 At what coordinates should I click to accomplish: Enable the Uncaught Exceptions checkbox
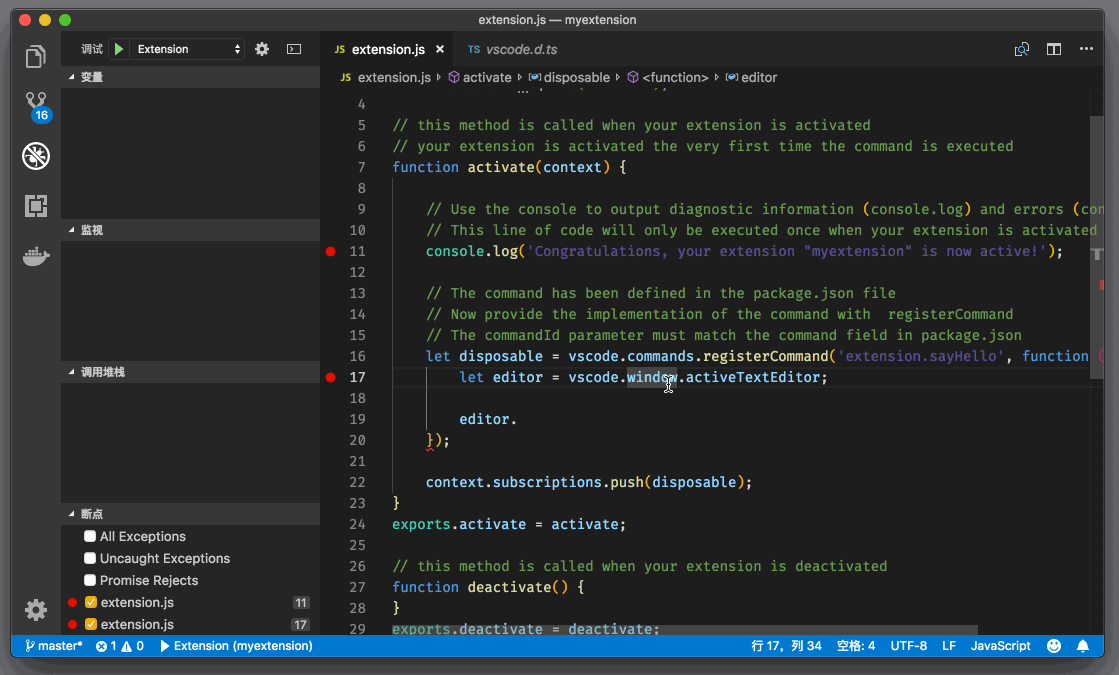coord(90,559)
